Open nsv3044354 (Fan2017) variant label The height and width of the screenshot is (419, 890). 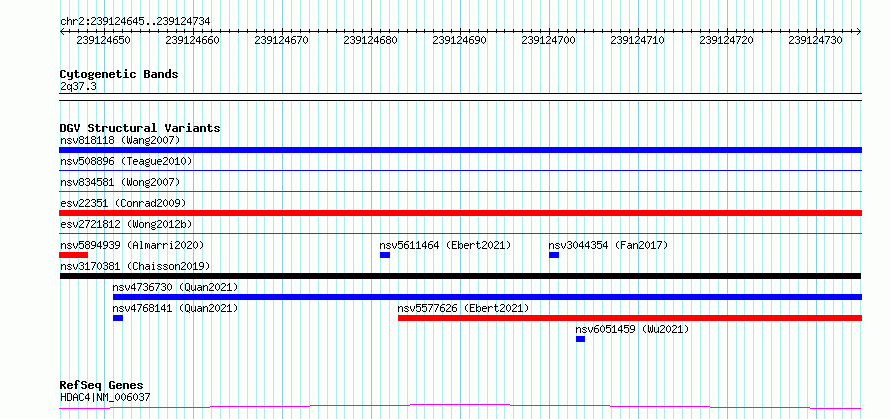(x=608, y=245)
